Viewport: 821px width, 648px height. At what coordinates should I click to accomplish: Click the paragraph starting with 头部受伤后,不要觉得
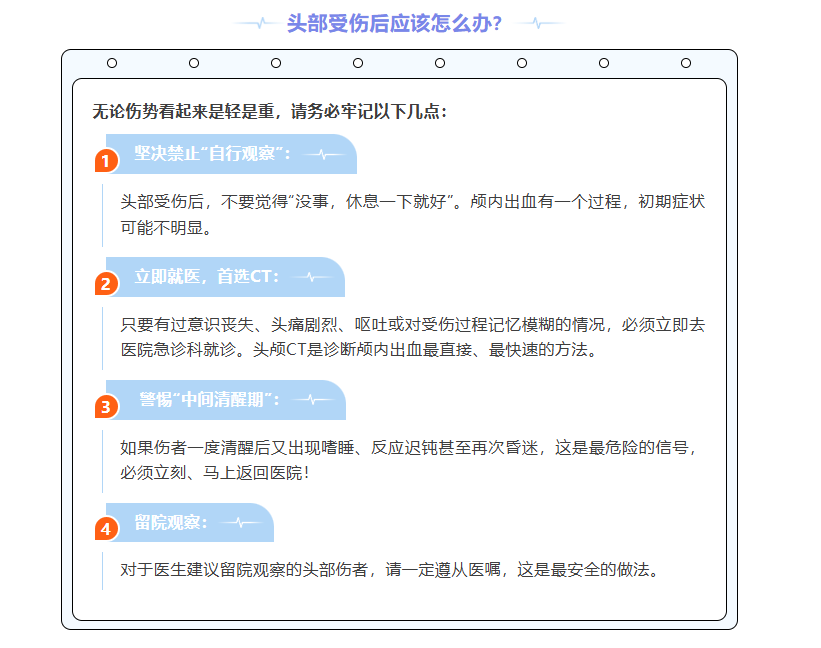[x=412, y=214]
